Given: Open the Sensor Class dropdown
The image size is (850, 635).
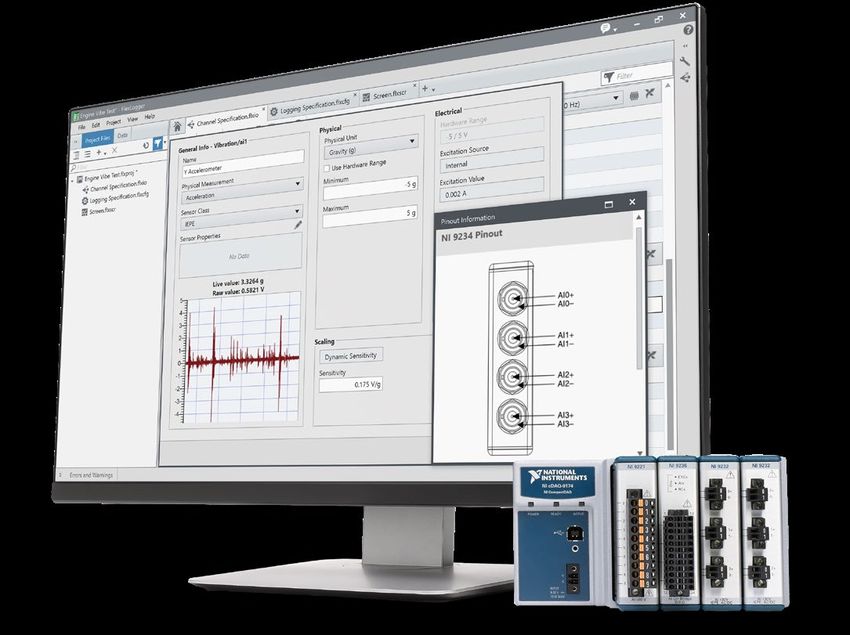Looking at the screenshot, I should click(242, 216).
